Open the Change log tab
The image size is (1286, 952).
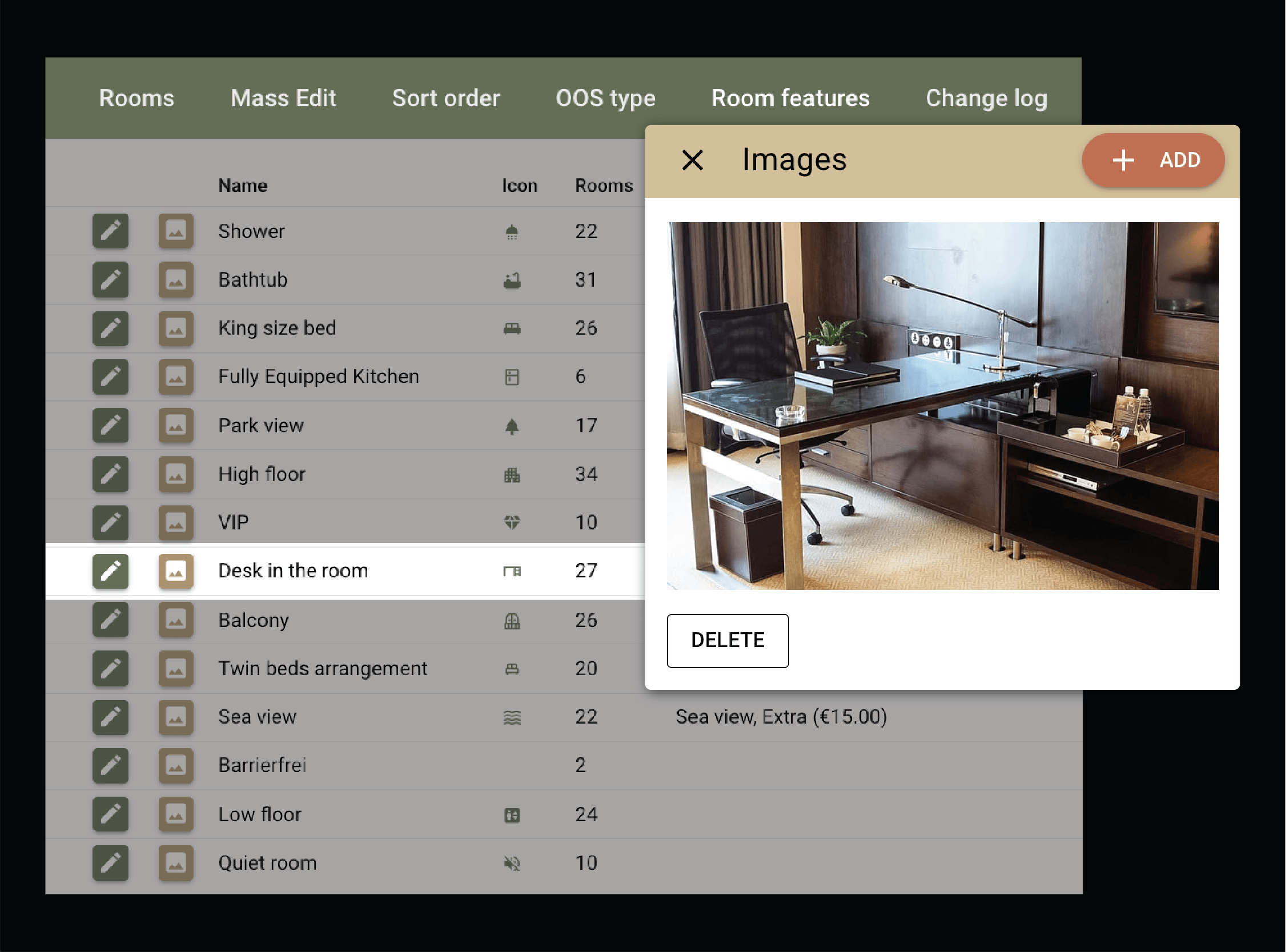tap(986, 98)
